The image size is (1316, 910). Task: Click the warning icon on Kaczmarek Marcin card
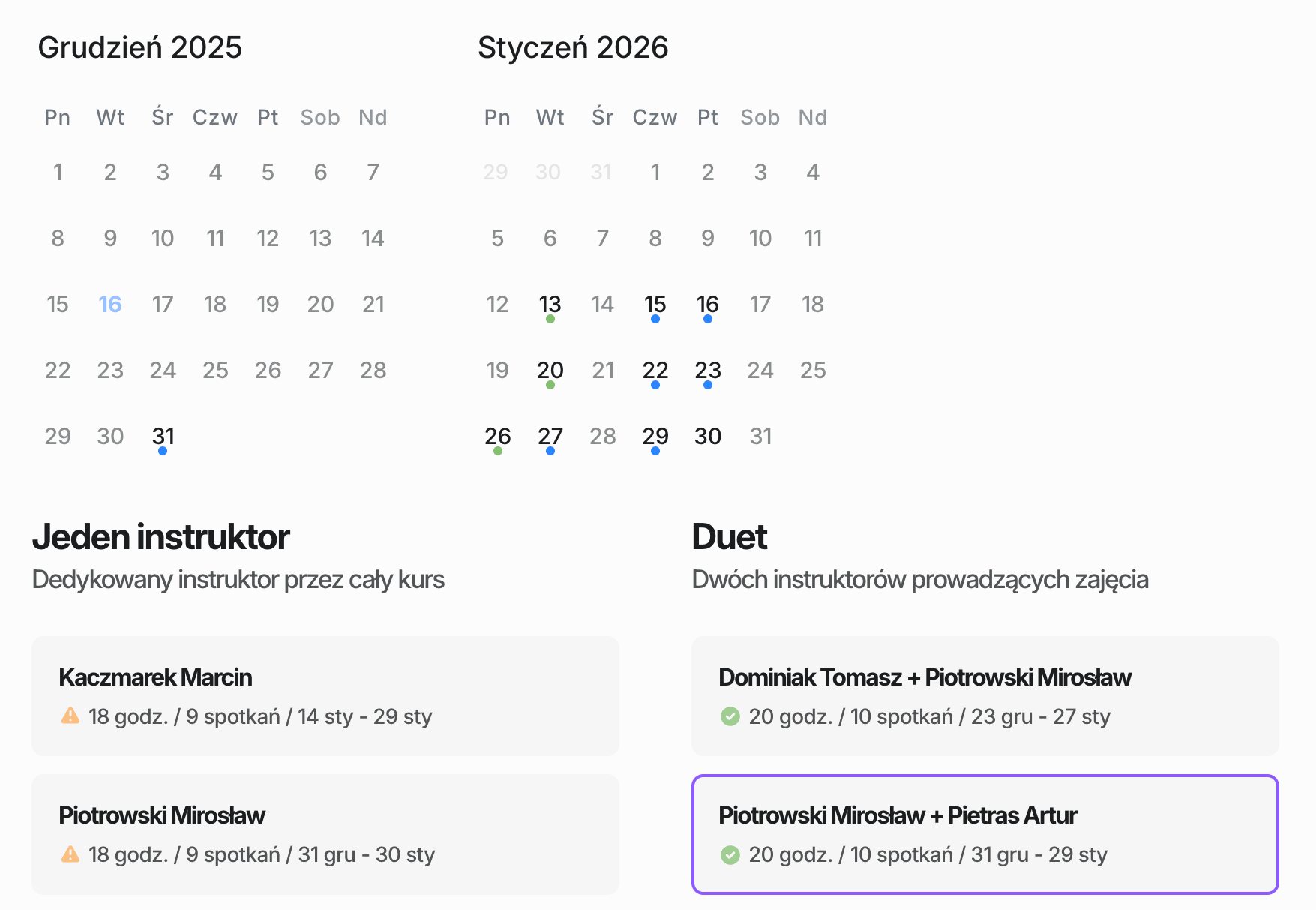(70, 716)
